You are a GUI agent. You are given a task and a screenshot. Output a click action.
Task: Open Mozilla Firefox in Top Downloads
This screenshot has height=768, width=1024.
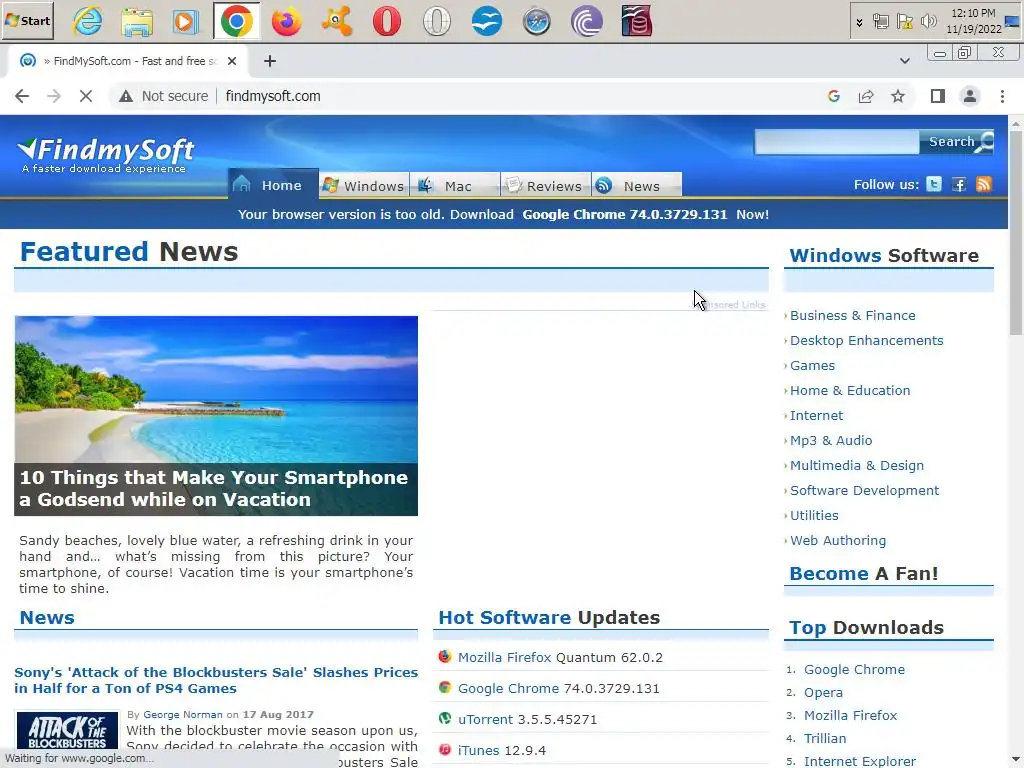850,715
